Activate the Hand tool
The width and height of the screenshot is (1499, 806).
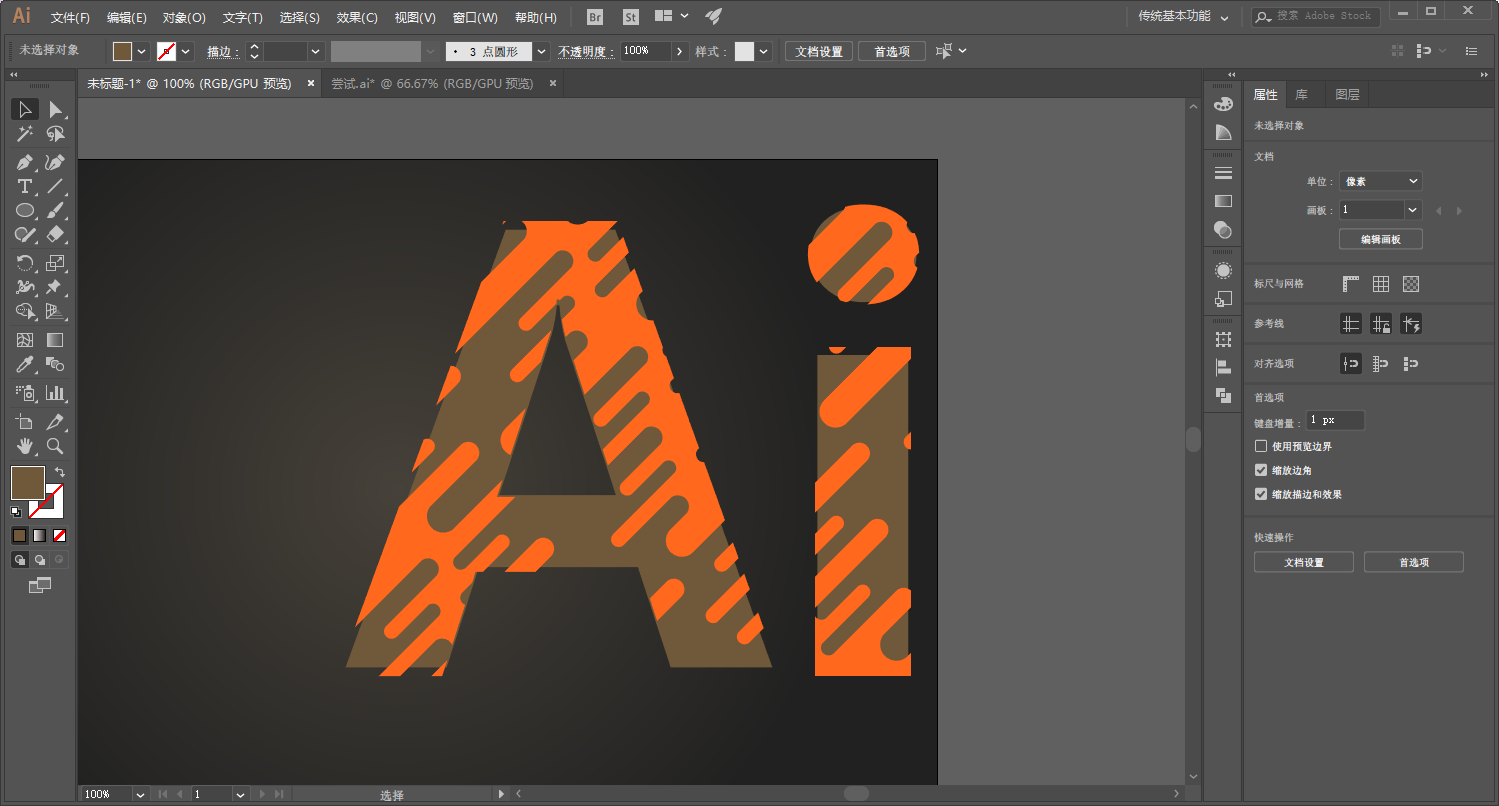[x=25, y=446]
